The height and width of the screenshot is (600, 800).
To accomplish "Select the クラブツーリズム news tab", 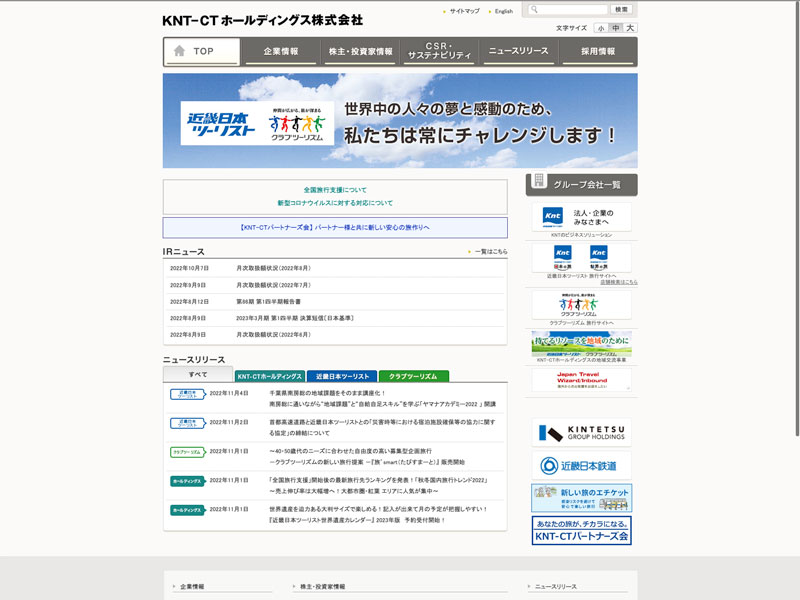I will (414, 376).
